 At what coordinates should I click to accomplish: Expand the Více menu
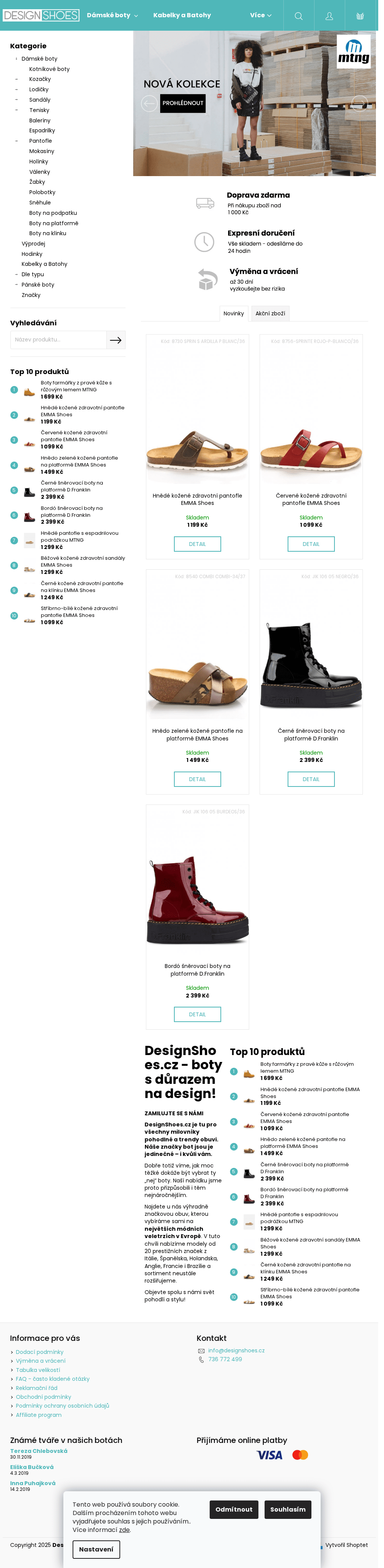click(x=260, y=15)
